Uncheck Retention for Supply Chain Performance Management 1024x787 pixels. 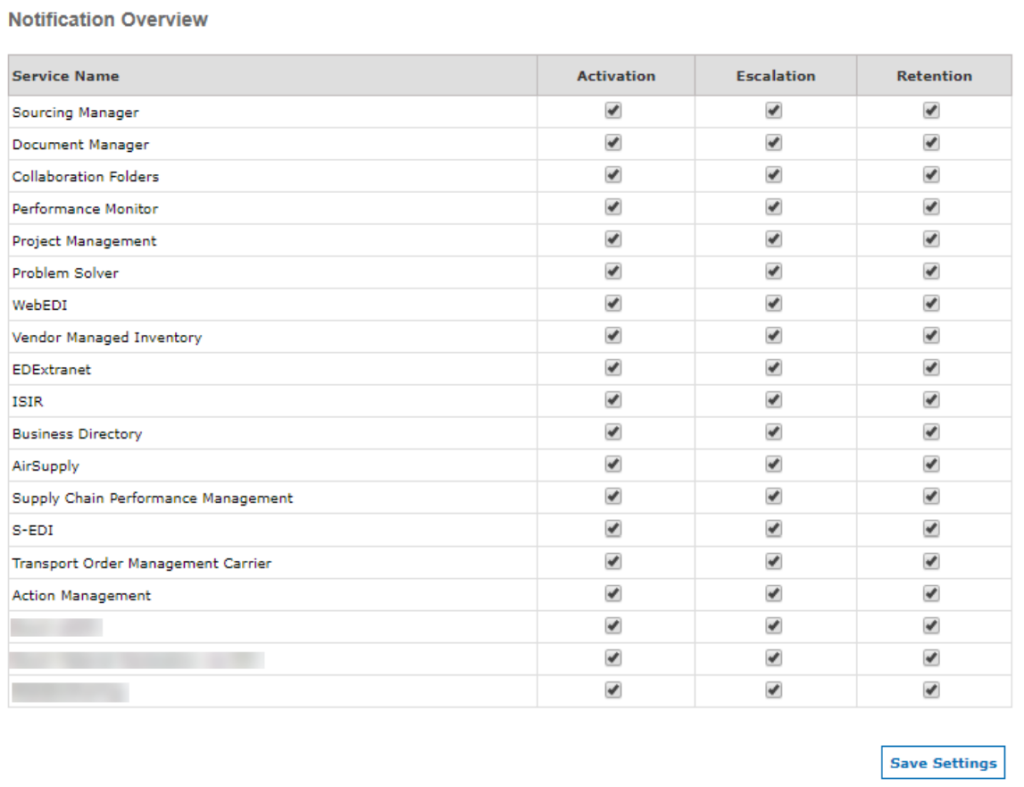pos(931,496)
